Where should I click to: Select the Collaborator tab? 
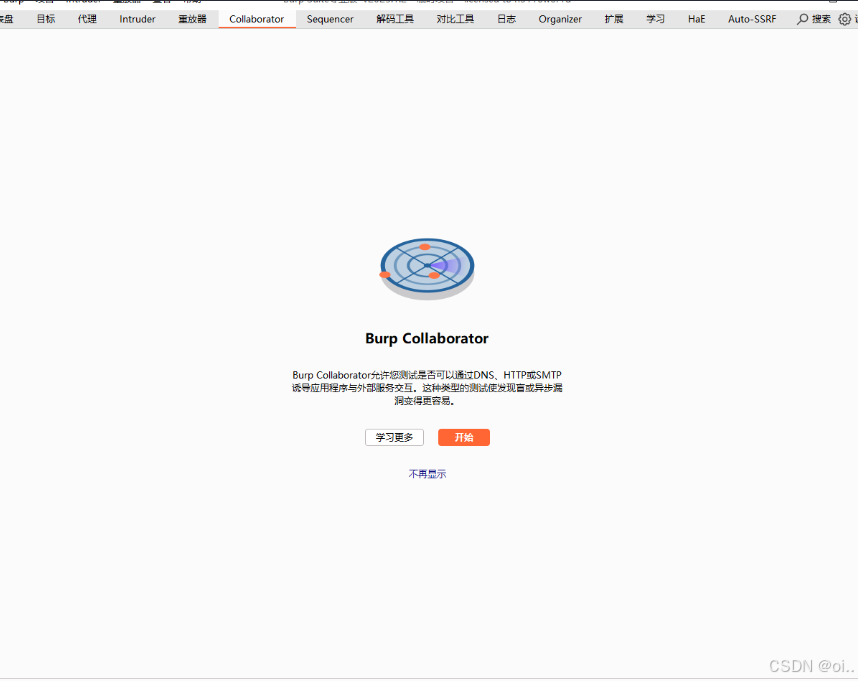[257, 19]
